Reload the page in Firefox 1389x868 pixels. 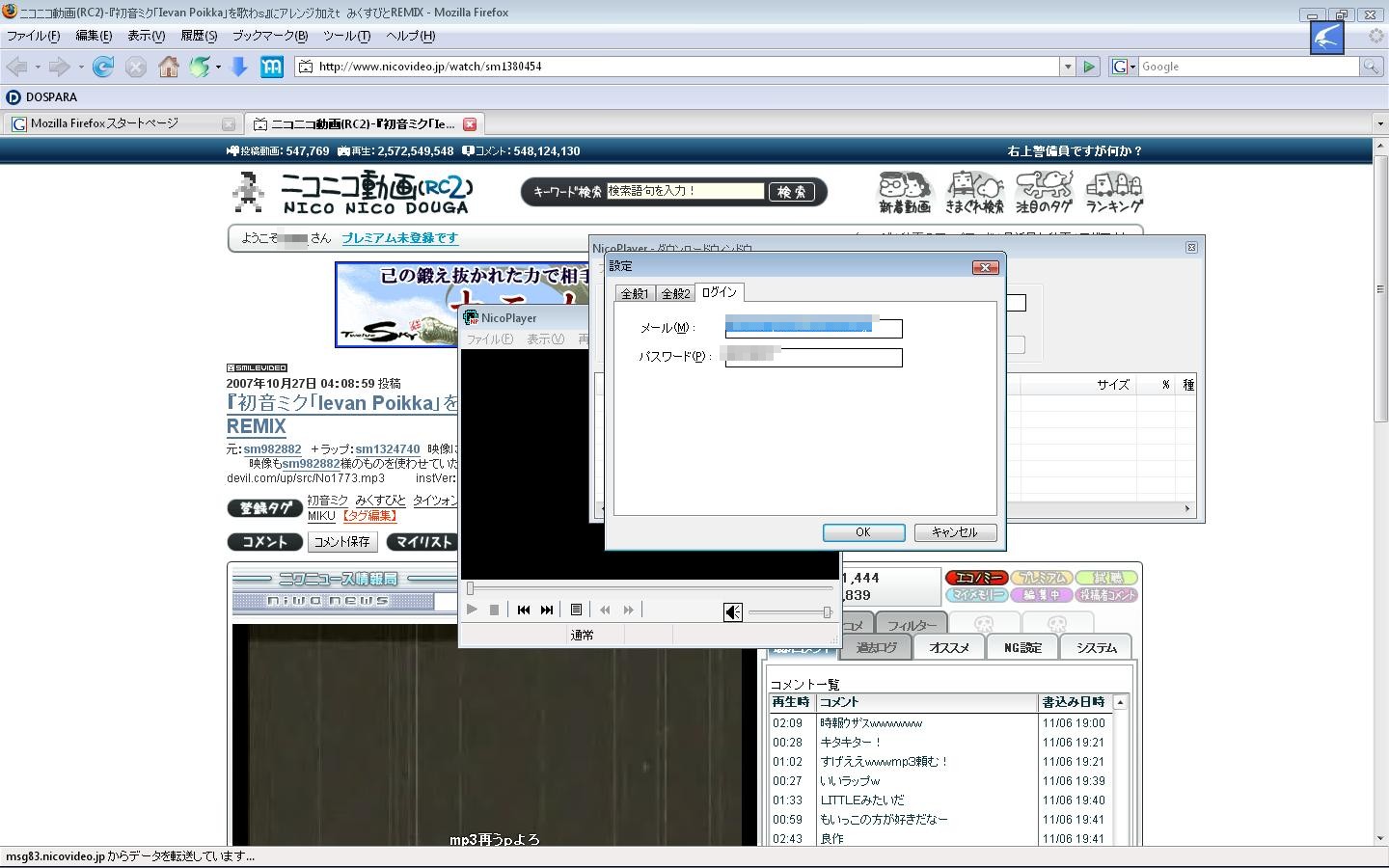coord(103,67)
